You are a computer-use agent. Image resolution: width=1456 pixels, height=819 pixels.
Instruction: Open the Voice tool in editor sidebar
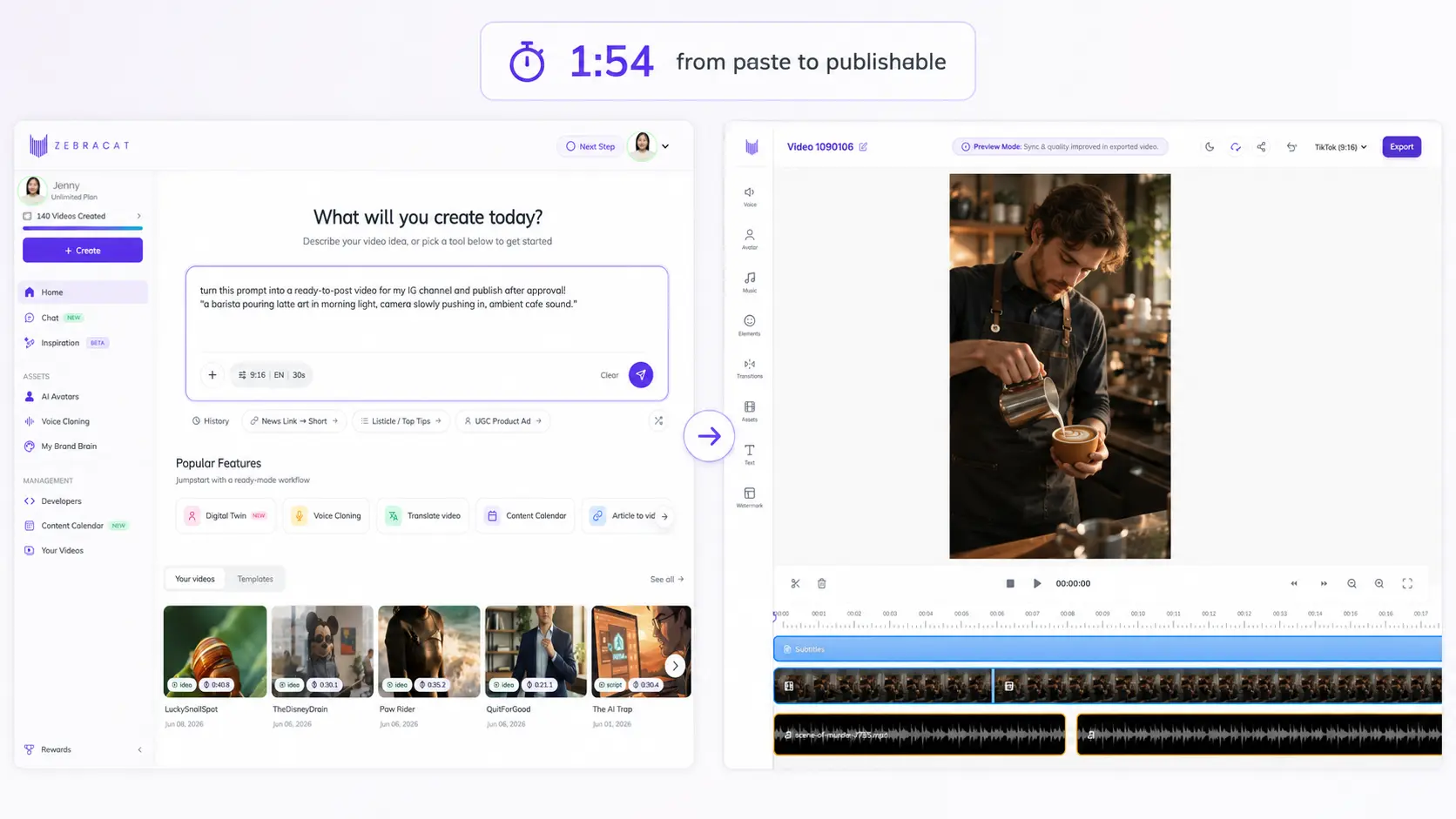click(749, 196)
